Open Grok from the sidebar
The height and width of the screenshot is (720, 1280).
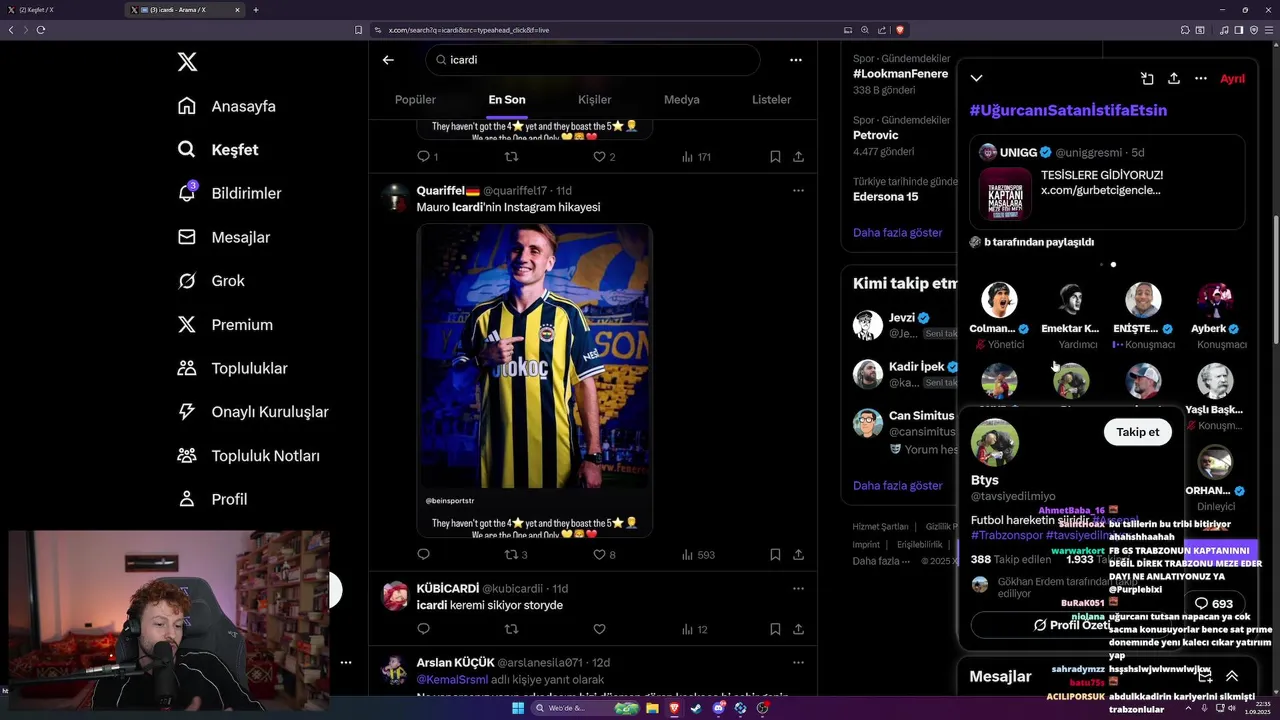pos(211,281)
